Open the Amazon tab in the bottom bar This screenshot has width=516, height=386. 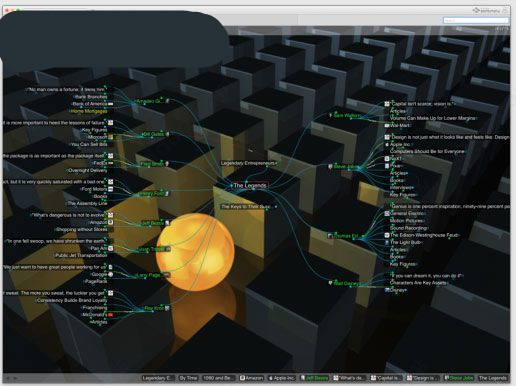coord(252,378)
